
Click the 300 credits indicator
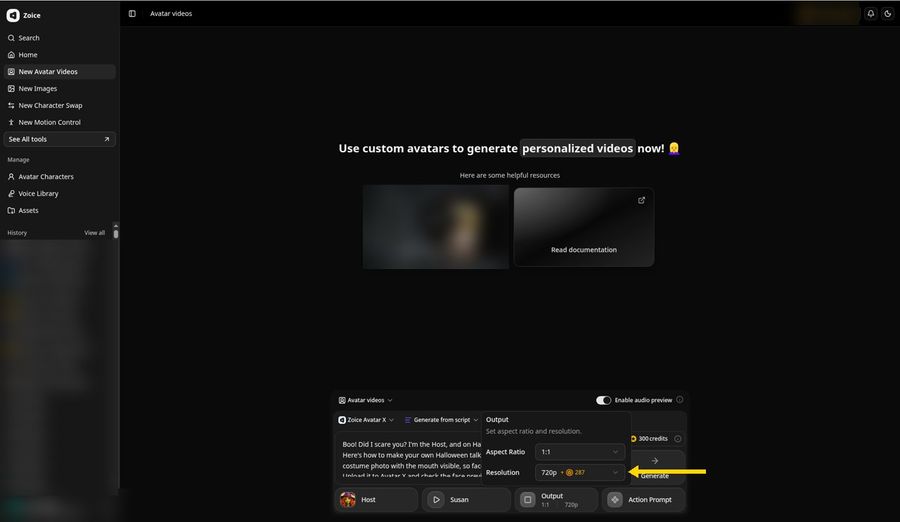(x=649, y=439)
